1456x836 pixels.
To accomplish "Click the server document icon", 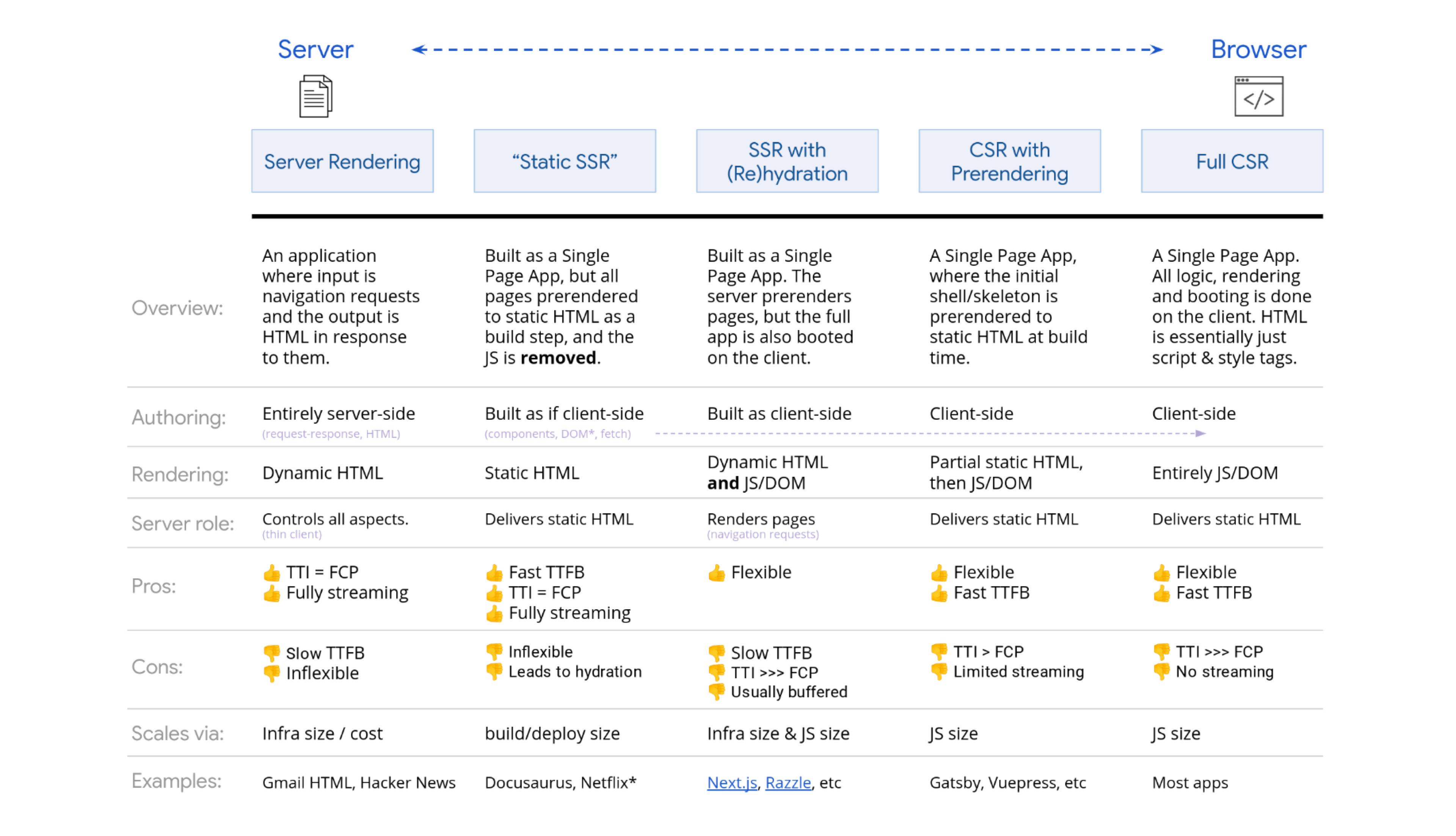I will pos(315,96).
